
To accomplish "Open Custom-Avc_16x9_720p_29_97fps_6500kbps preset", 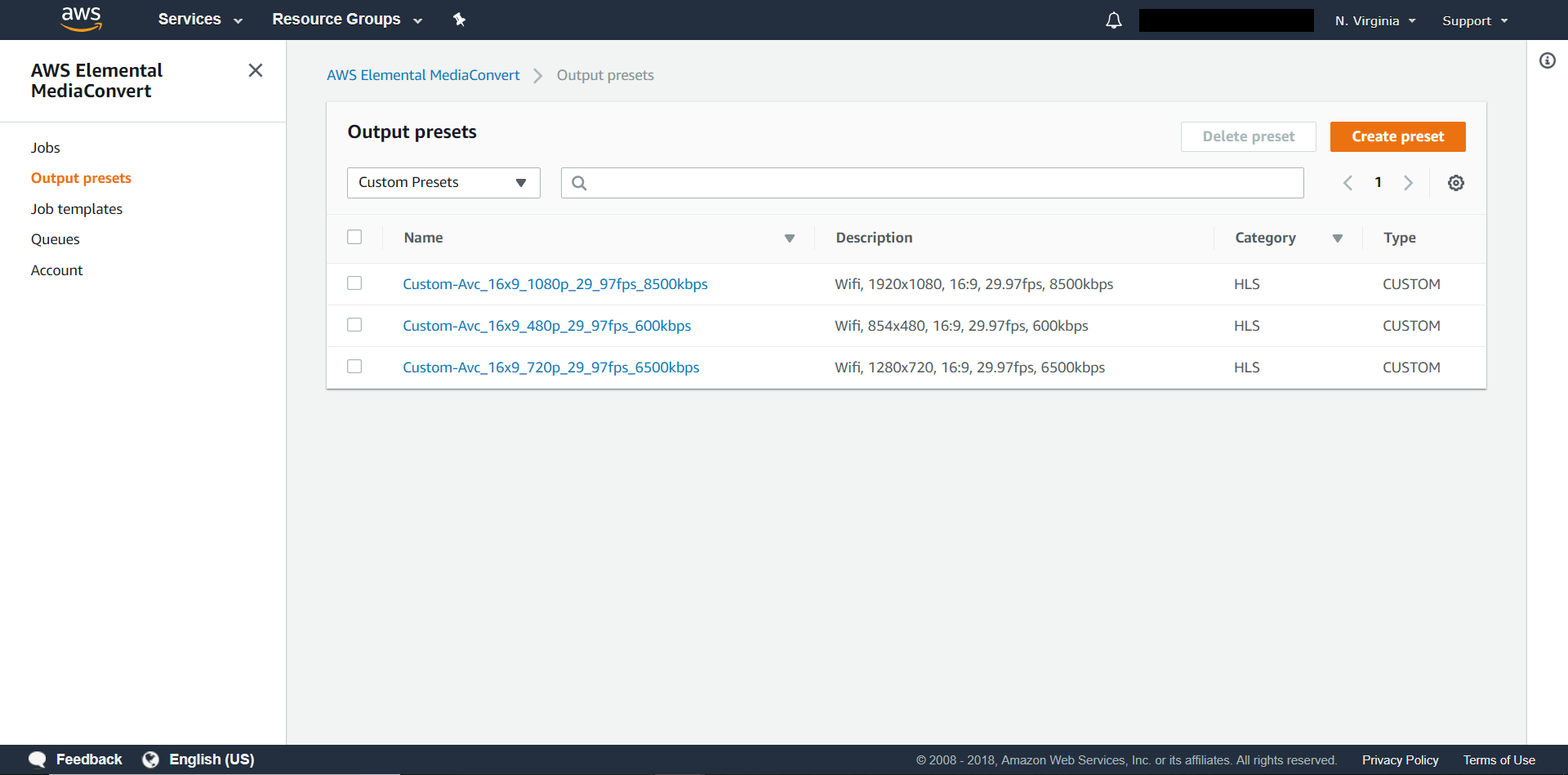I will coord(551,367).
